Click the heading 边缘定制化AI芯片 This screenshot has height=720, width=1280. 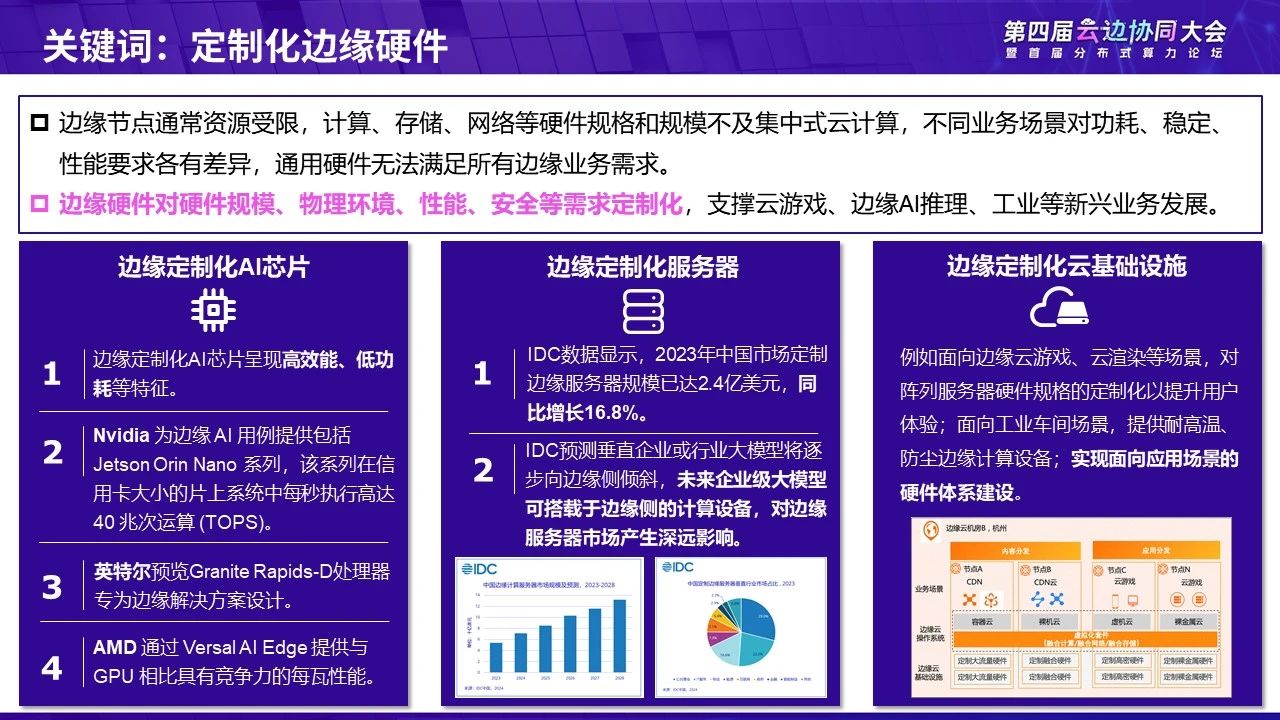[x=214, y=267]
